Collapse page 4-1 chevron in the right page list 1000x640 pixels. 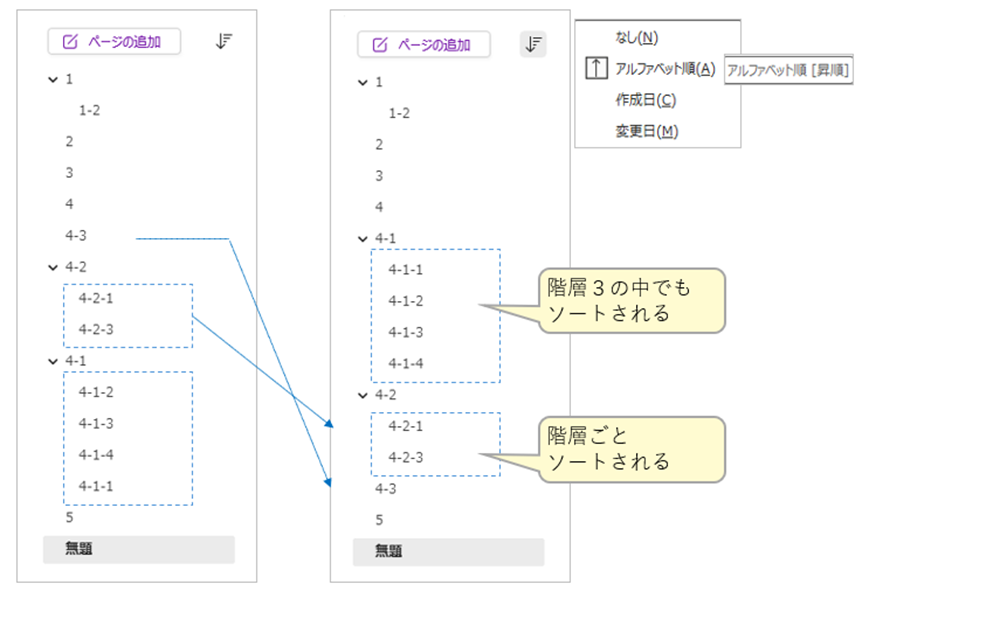click(x=363, y=239)
